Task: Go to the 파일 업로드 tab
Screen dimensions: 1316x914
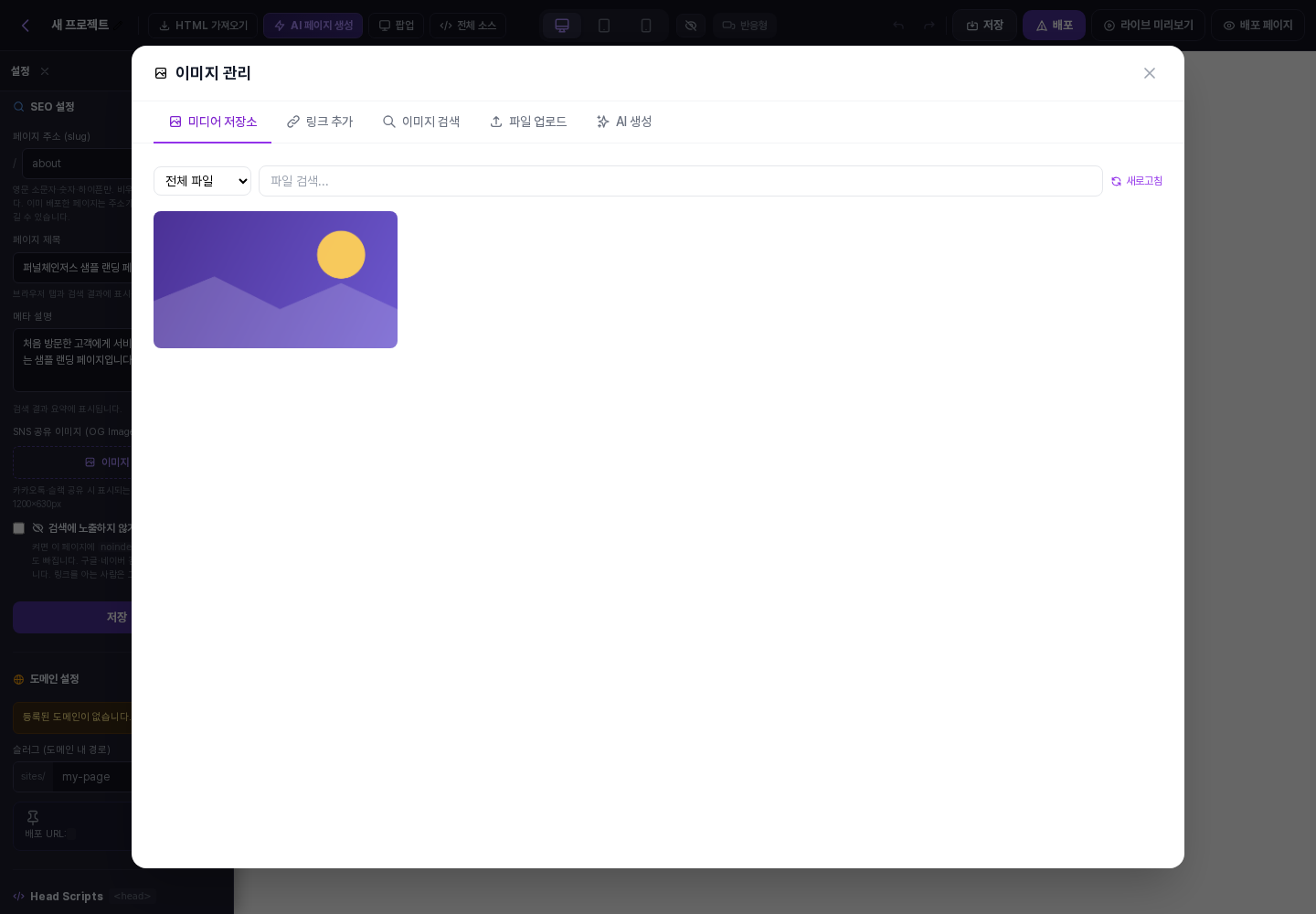Action: [528, 122]
